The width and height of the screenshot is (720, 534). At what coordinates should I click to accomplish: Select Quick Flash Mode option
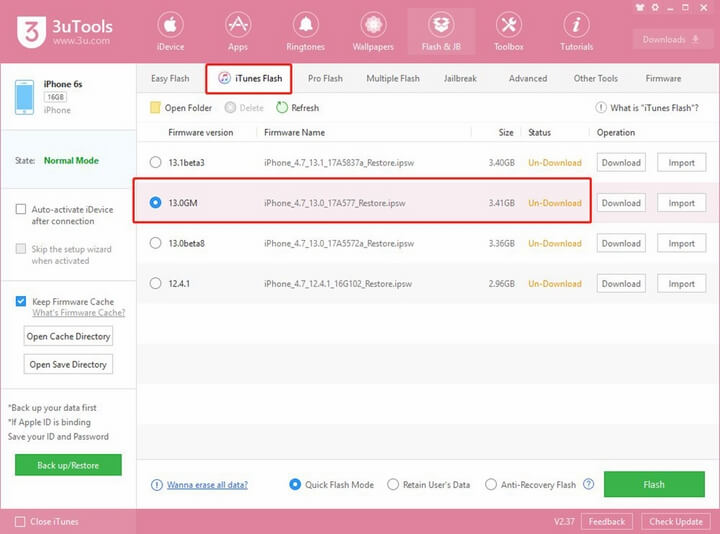[x=295, y=484]
